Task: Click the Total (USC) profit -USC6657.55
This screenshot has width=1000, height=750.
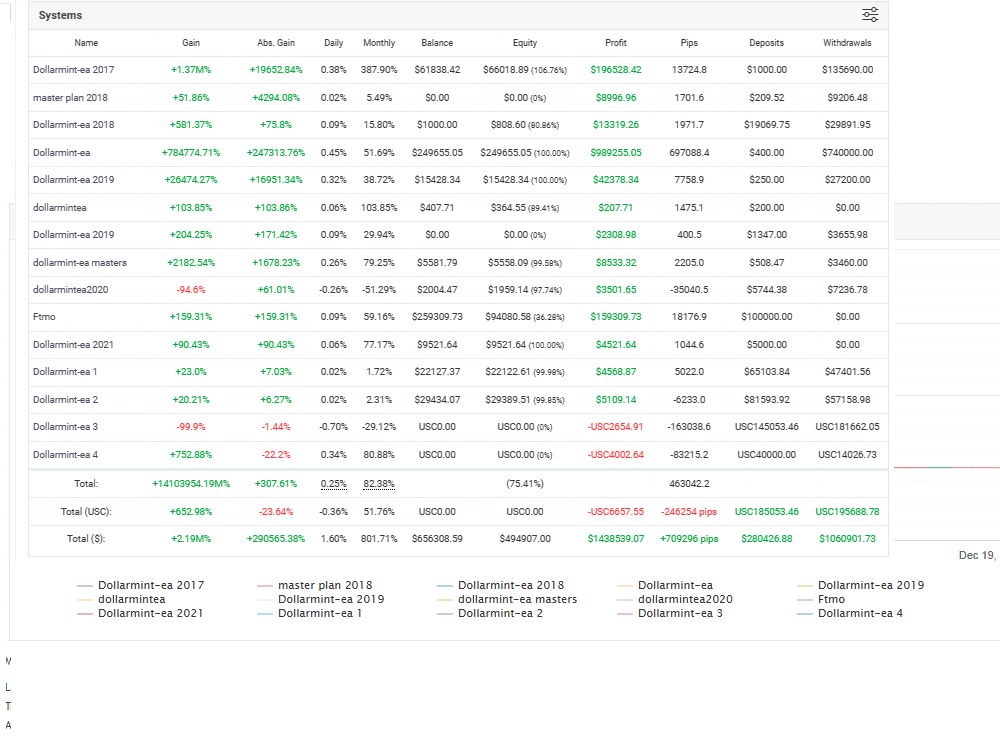Action: tap(615, 511)
